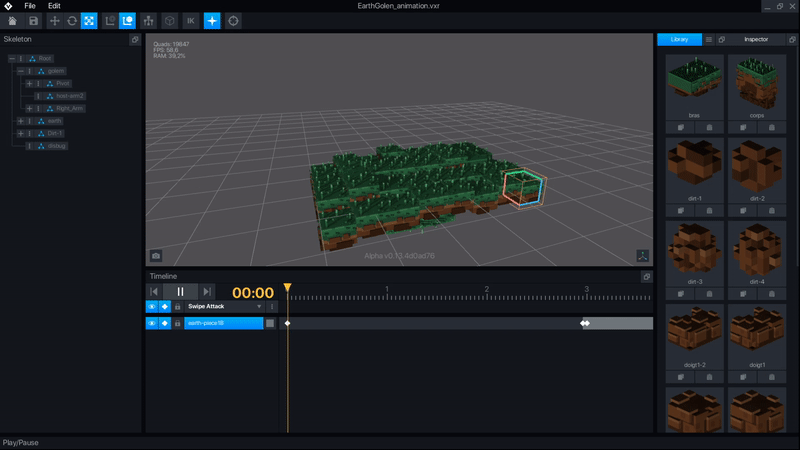The image size is (800, 450).
Task: Click the grey square on the earth-piece18 track
Action: tap(270, 323)
